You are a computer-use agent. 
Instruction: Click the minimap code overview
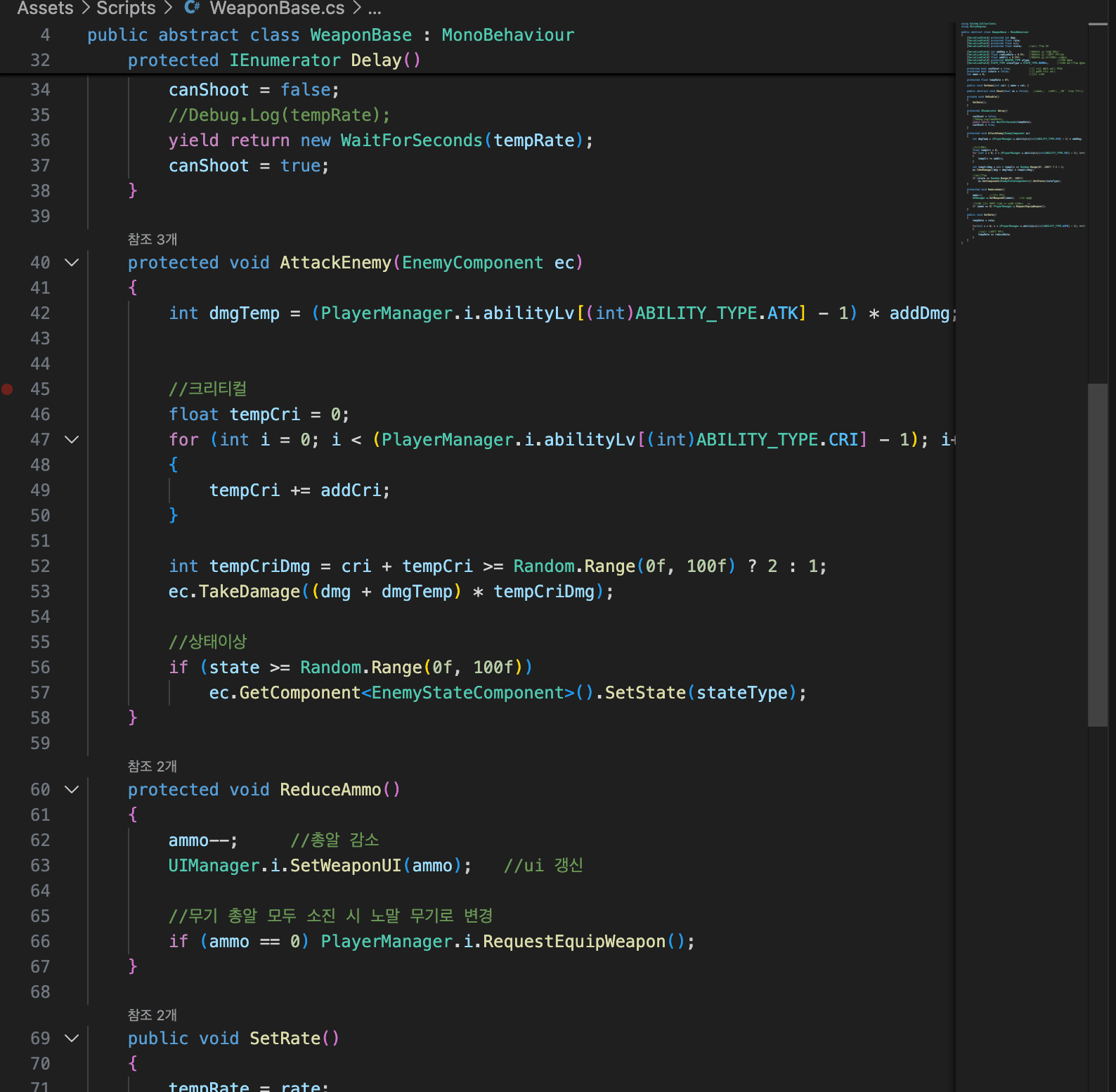pyautogui.click(x=1023, y=134)
